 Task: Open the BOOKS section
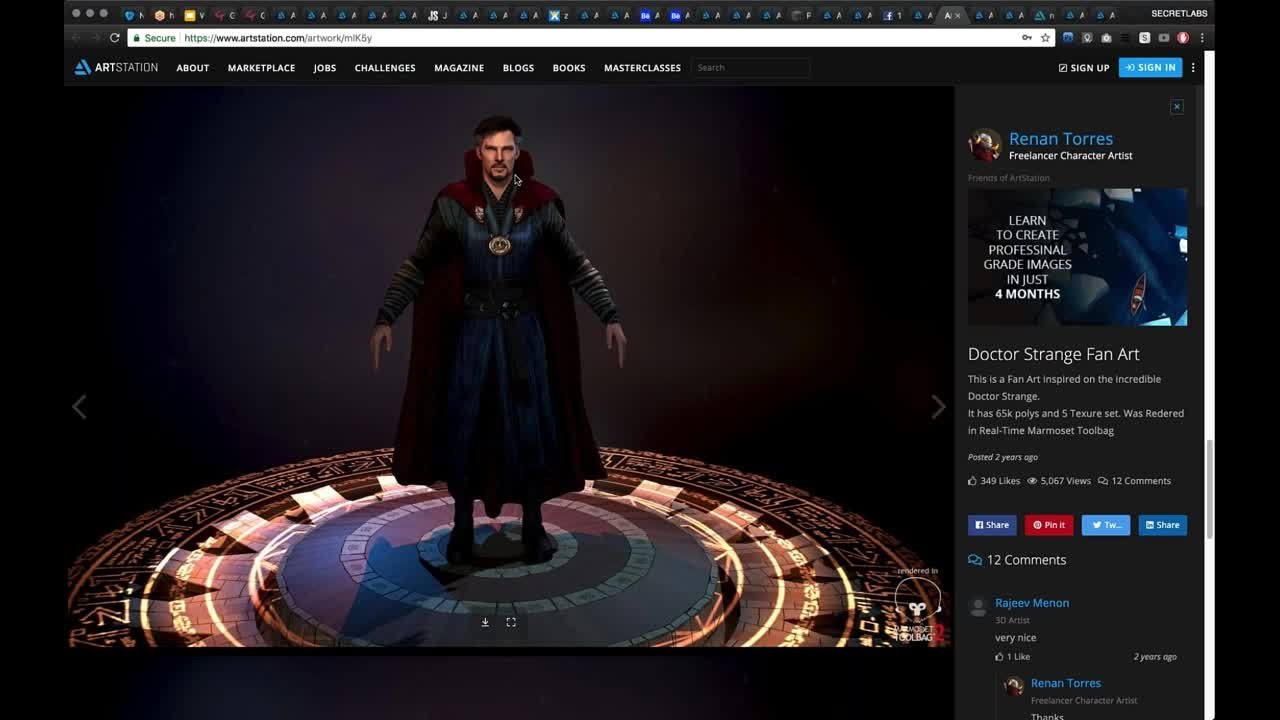point(569,68)
